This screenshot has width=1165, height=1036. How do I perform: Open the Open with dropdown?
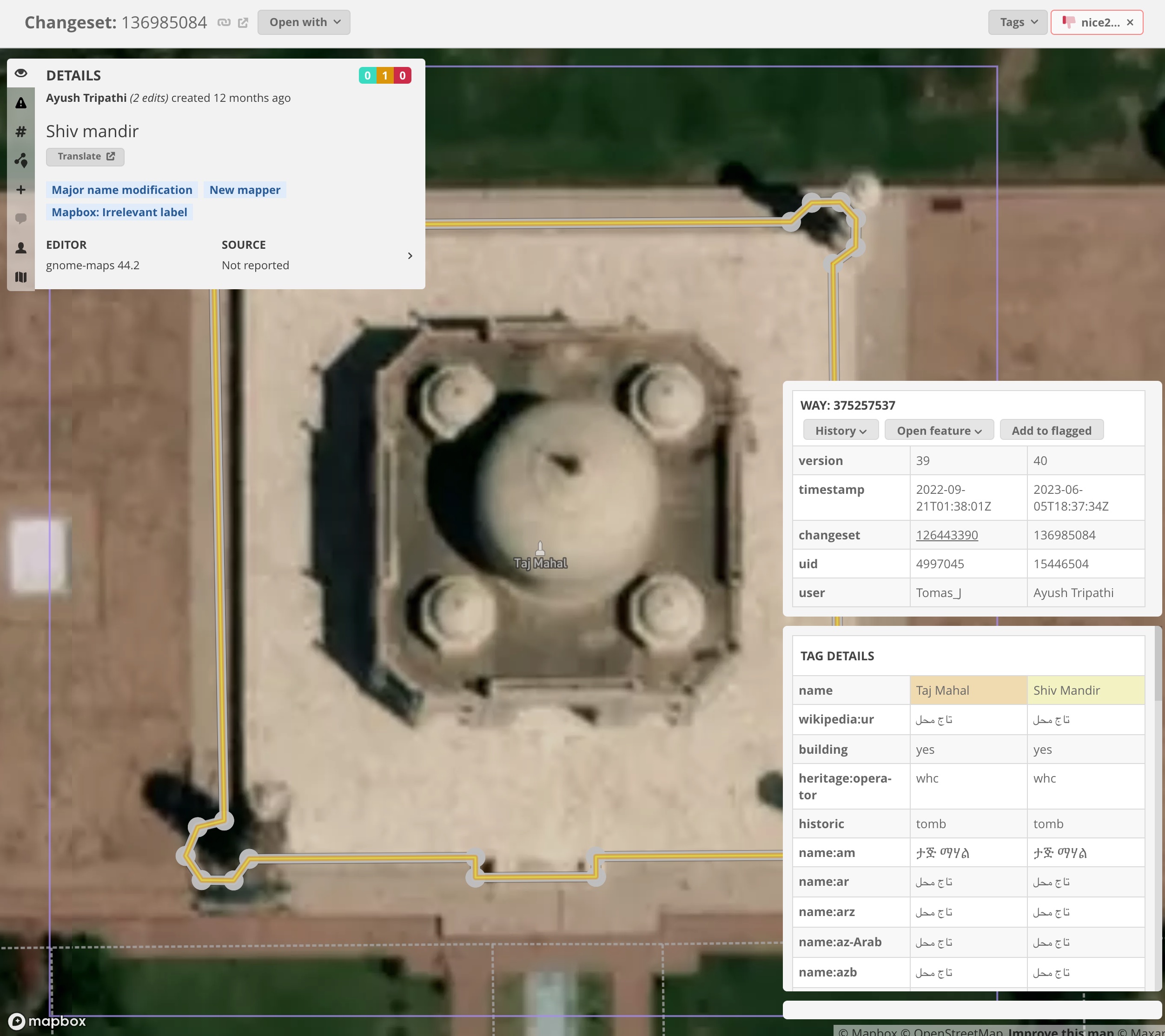pos(304,22)
